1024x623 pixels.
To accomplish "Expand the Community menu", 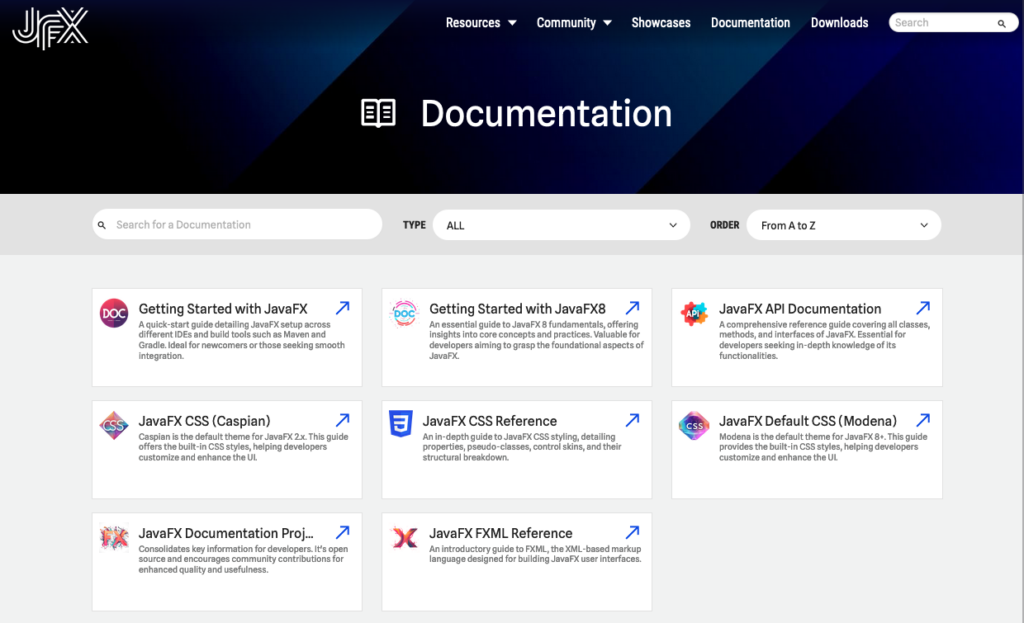I will (573, 23).
